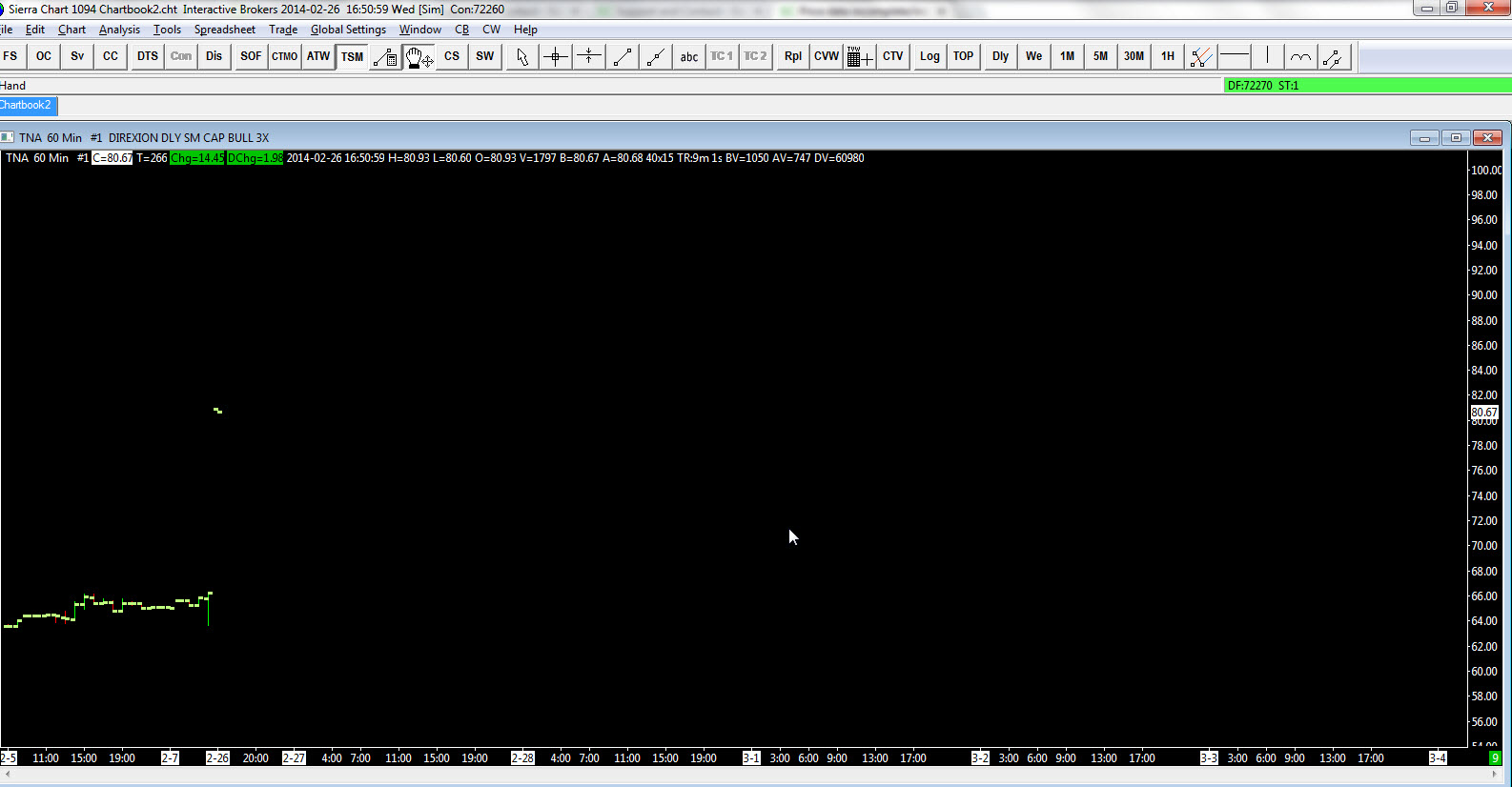Select the red and blue pitchfork drawing tool

1201,56
